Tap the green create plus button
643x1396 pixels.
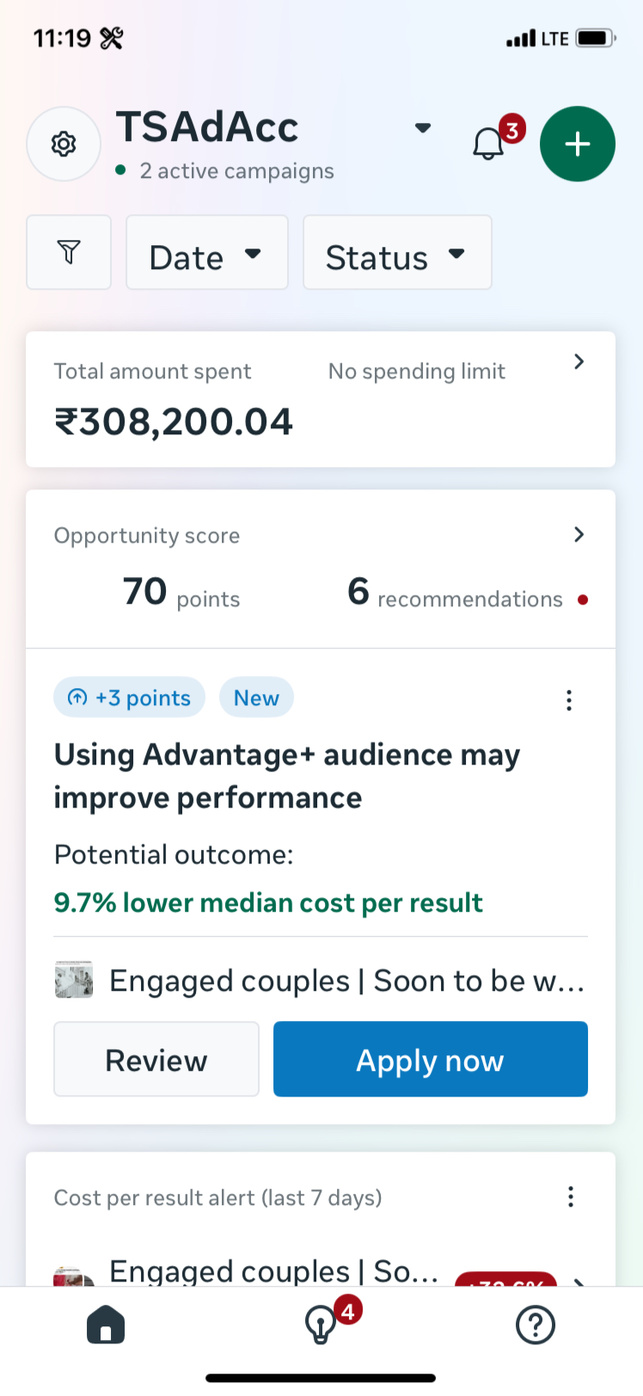(577, 144)
